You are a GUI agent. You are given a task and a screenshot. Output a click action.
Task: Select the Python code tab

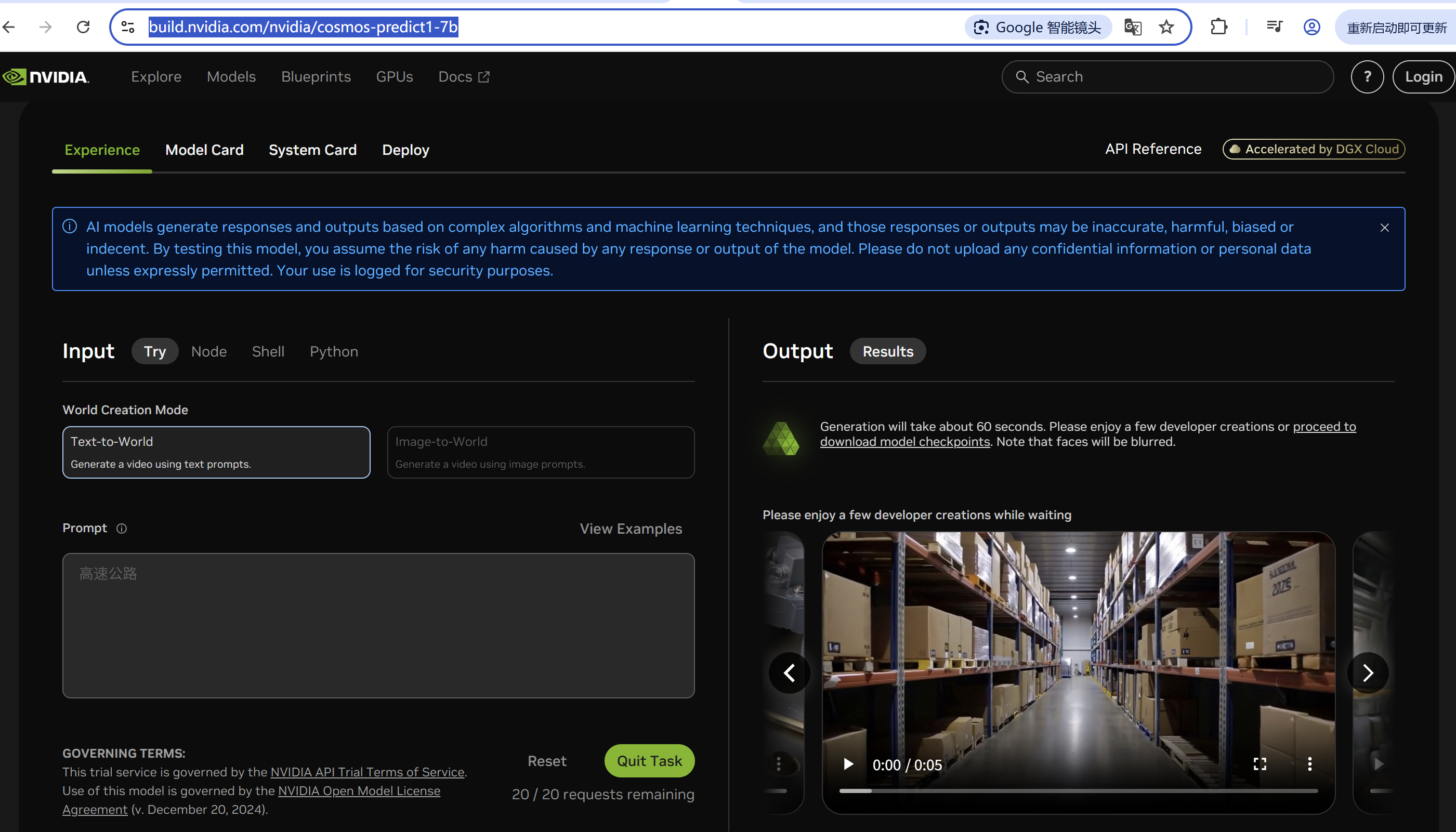click(x=334, y=351)
